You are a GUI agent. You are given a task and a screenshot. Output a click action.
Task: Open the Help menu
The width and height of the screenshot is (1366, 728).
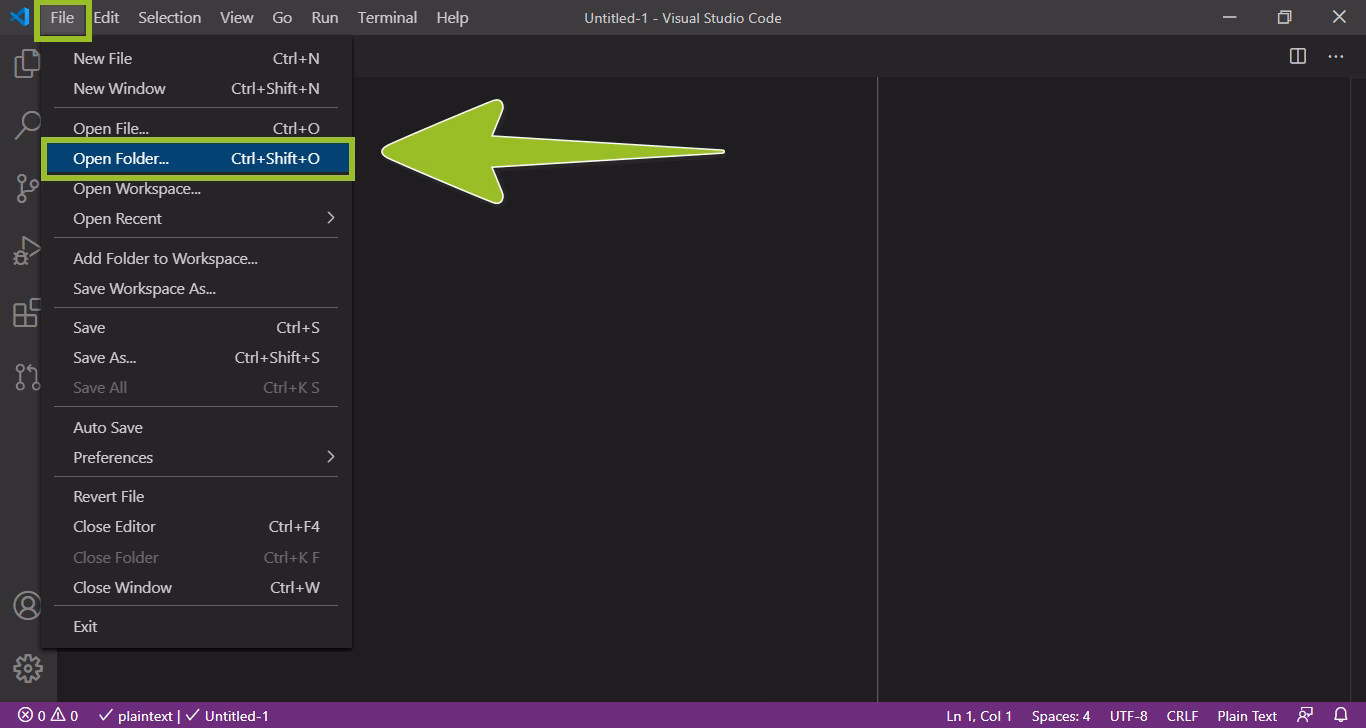[452, 17]
